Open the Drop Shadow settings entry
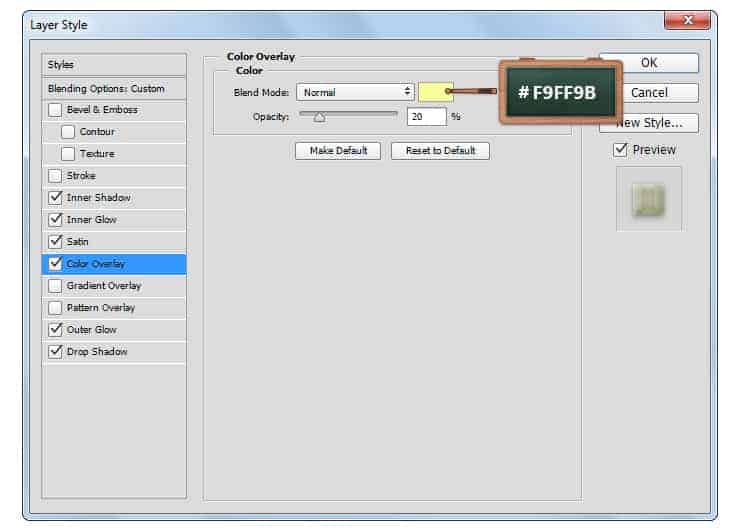Viewport: 740px width, 531px height. tap(96, 352)
